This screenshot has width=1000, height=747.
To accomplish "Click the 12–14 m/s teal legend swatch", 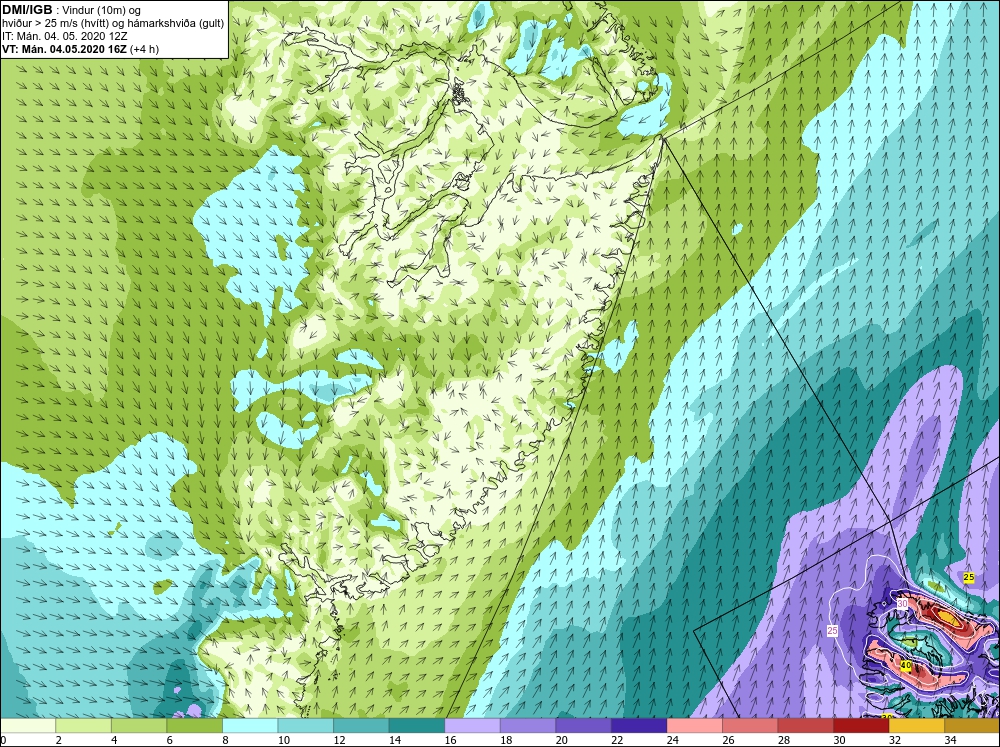I will click(x=361, y=725).
